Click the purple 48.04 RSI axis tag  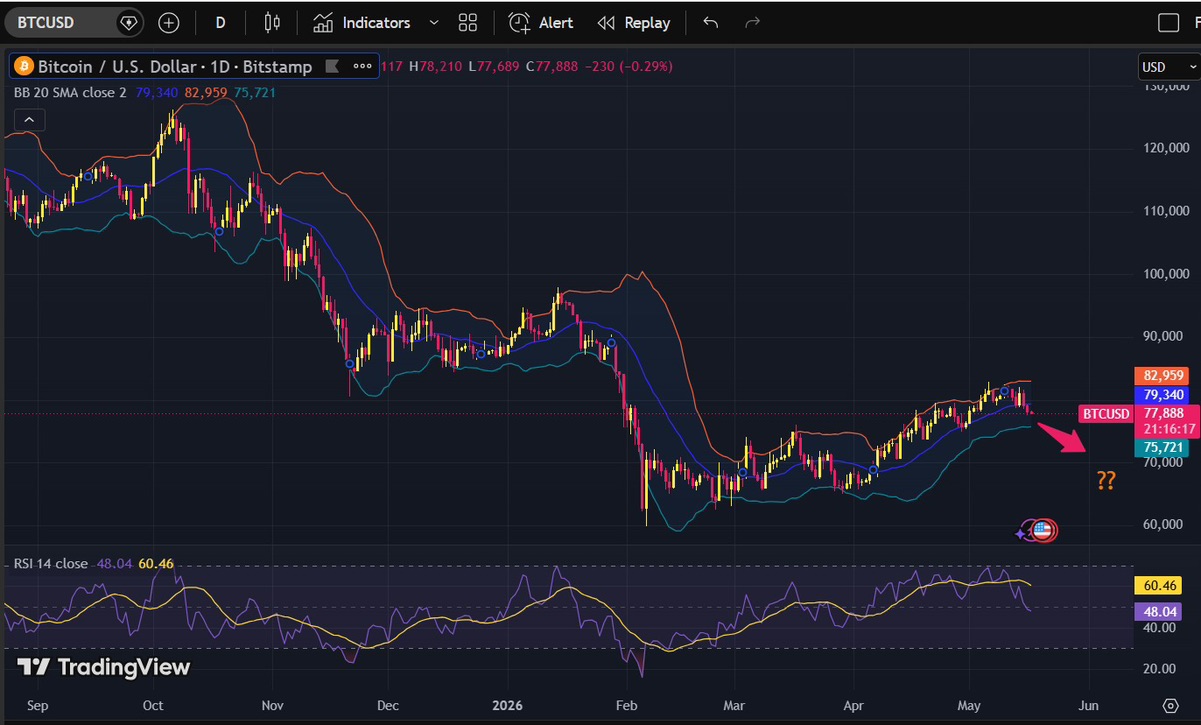point(1160,610)
